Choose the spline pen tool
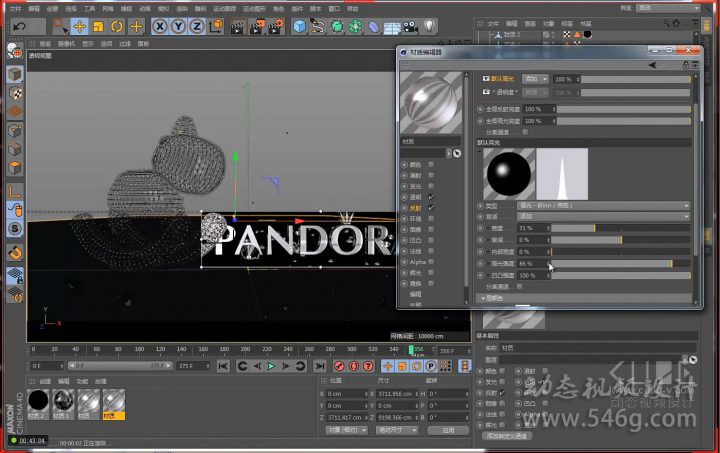 [318, 27]
